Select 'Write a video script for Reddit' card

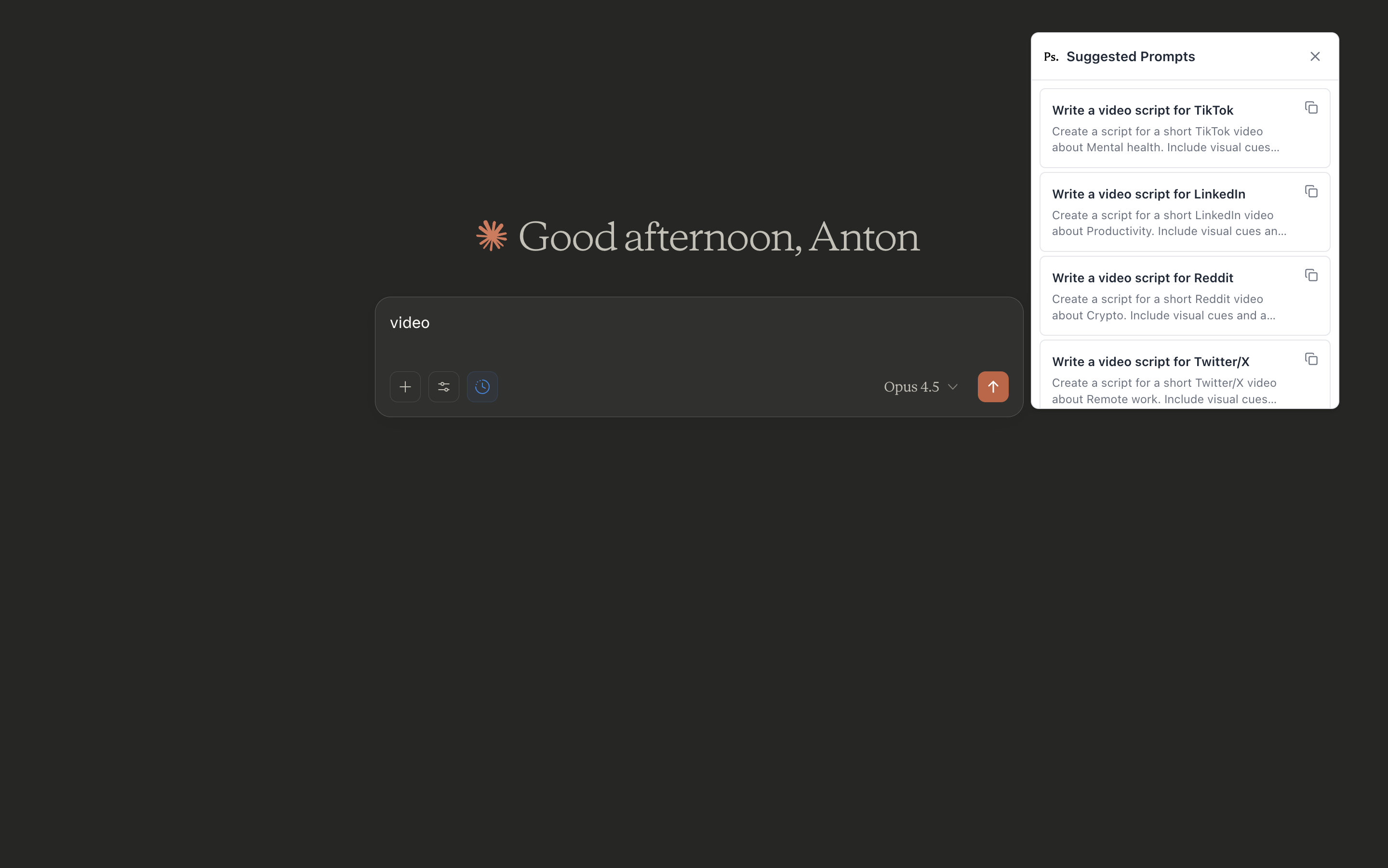(1185, 296)
